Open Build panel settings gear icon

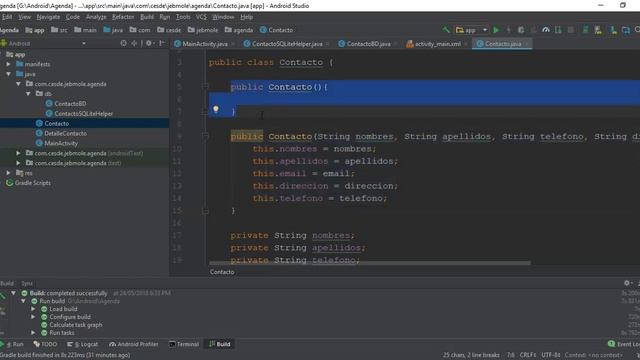627,283
